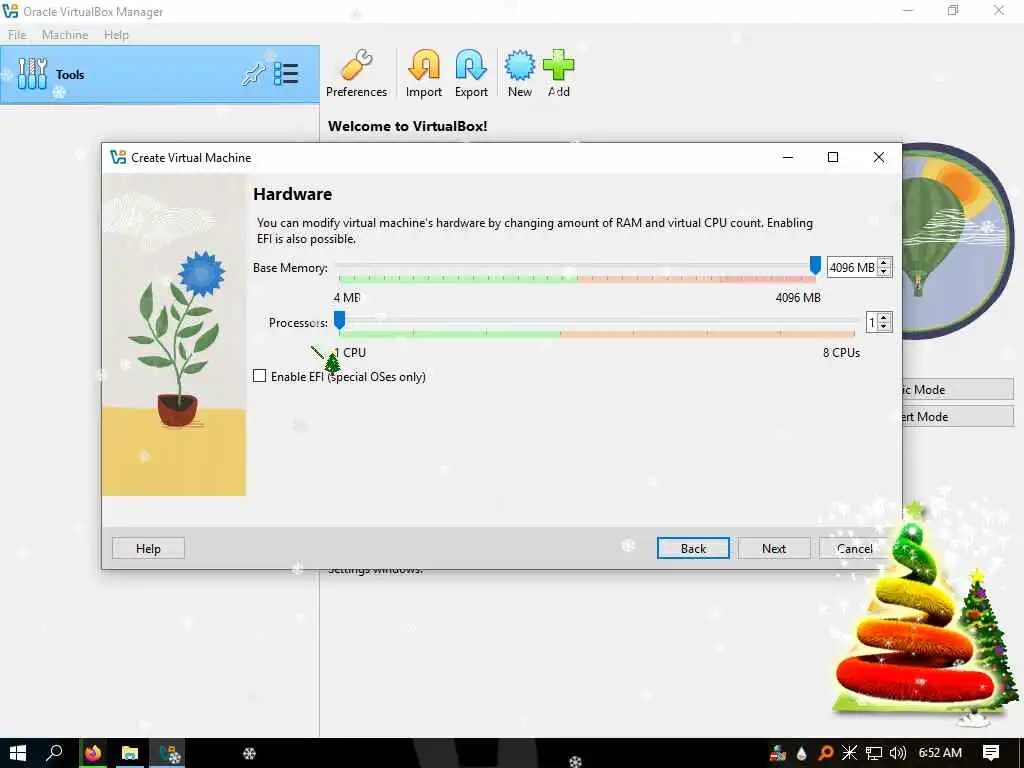Open the volume tray icon
The width and height of the screenshot is (1024, 768).
pyautogui.click(x=898, y=753)
